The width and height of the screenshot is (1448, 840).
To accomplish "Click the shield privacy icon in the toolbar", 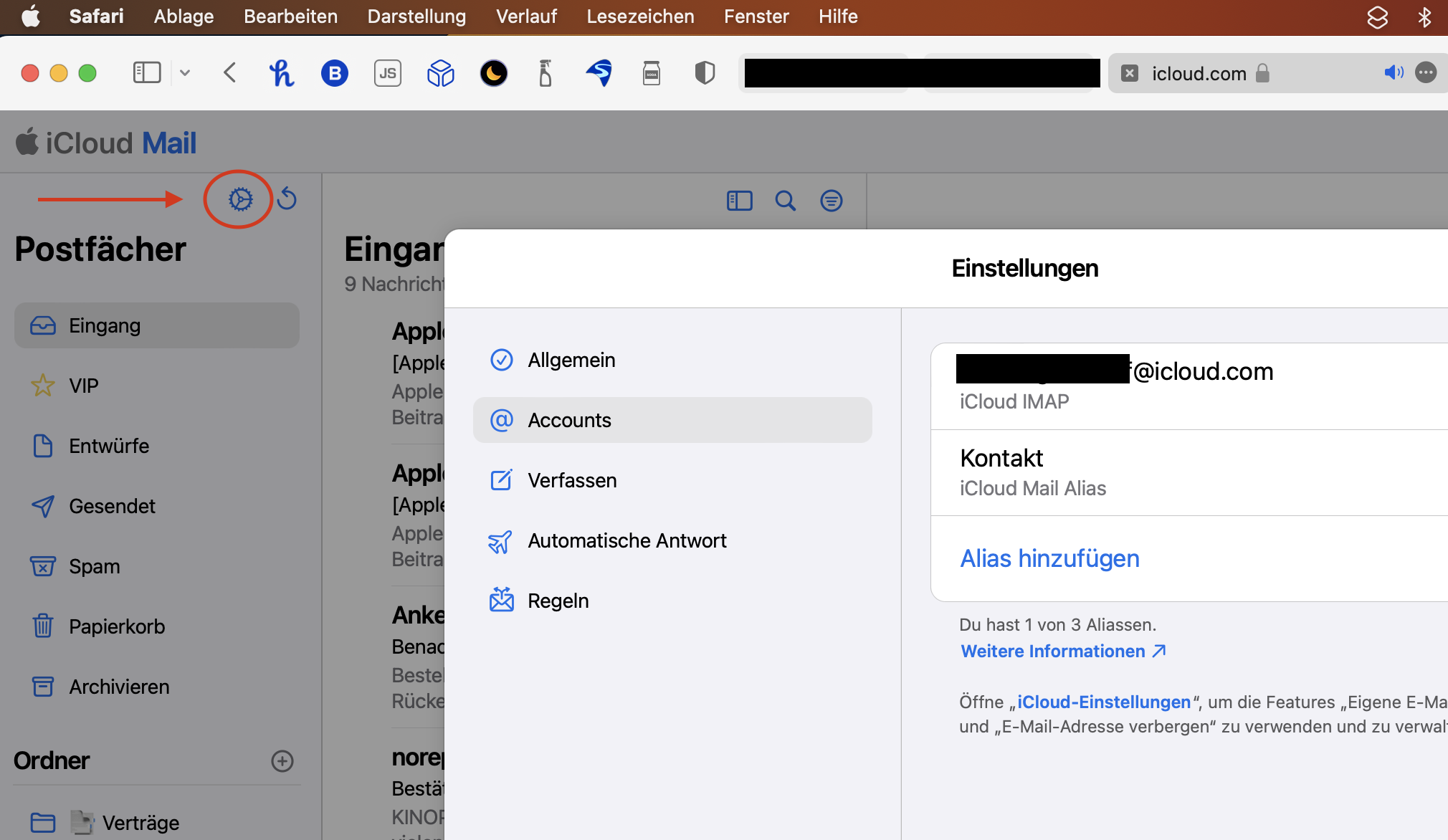I will pyautogui.click(x=705, y=73).
